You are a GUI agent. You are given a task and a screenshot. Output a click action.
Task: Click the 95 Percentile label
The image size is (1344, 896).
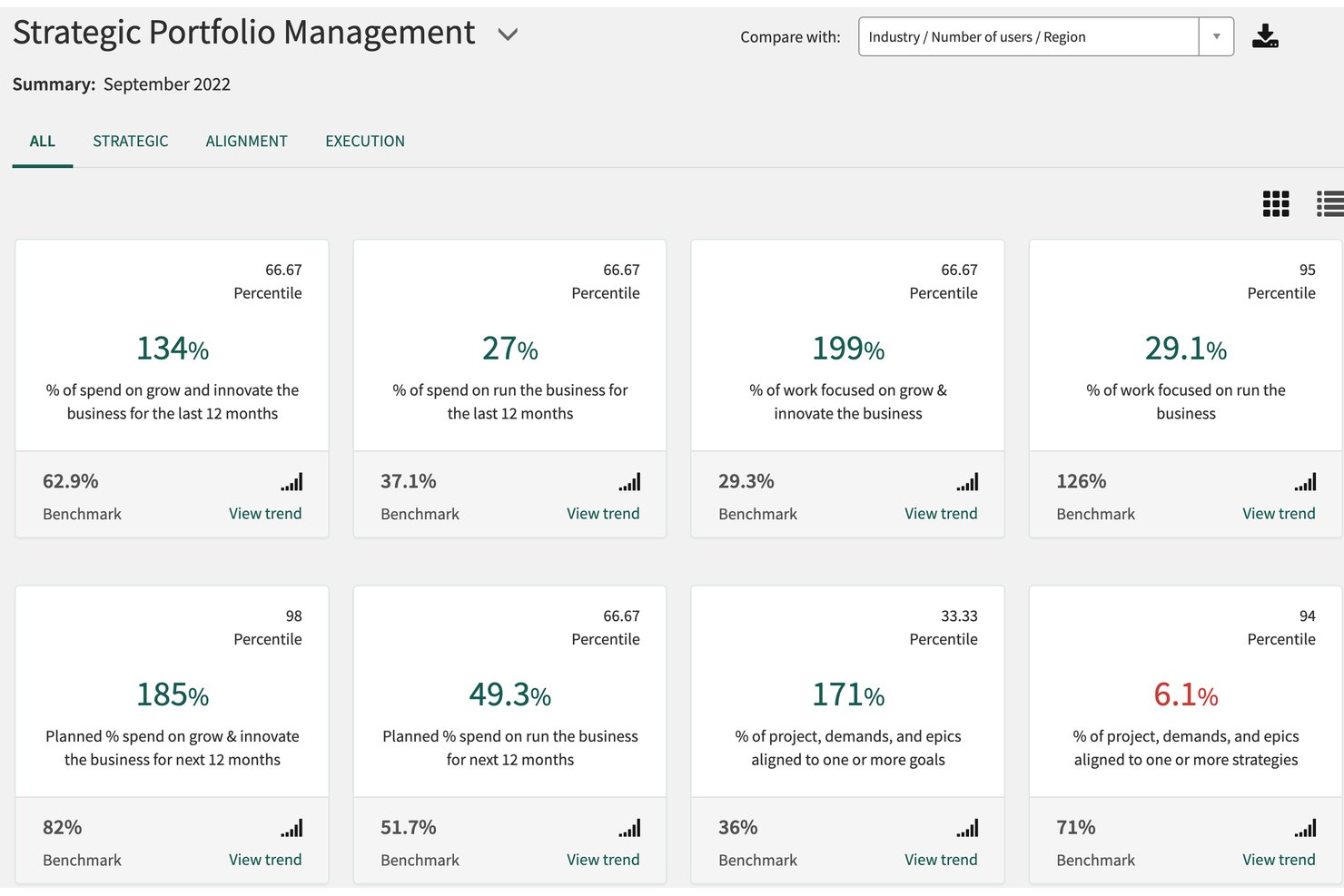pyautogui.click(x=1281, y=281)
